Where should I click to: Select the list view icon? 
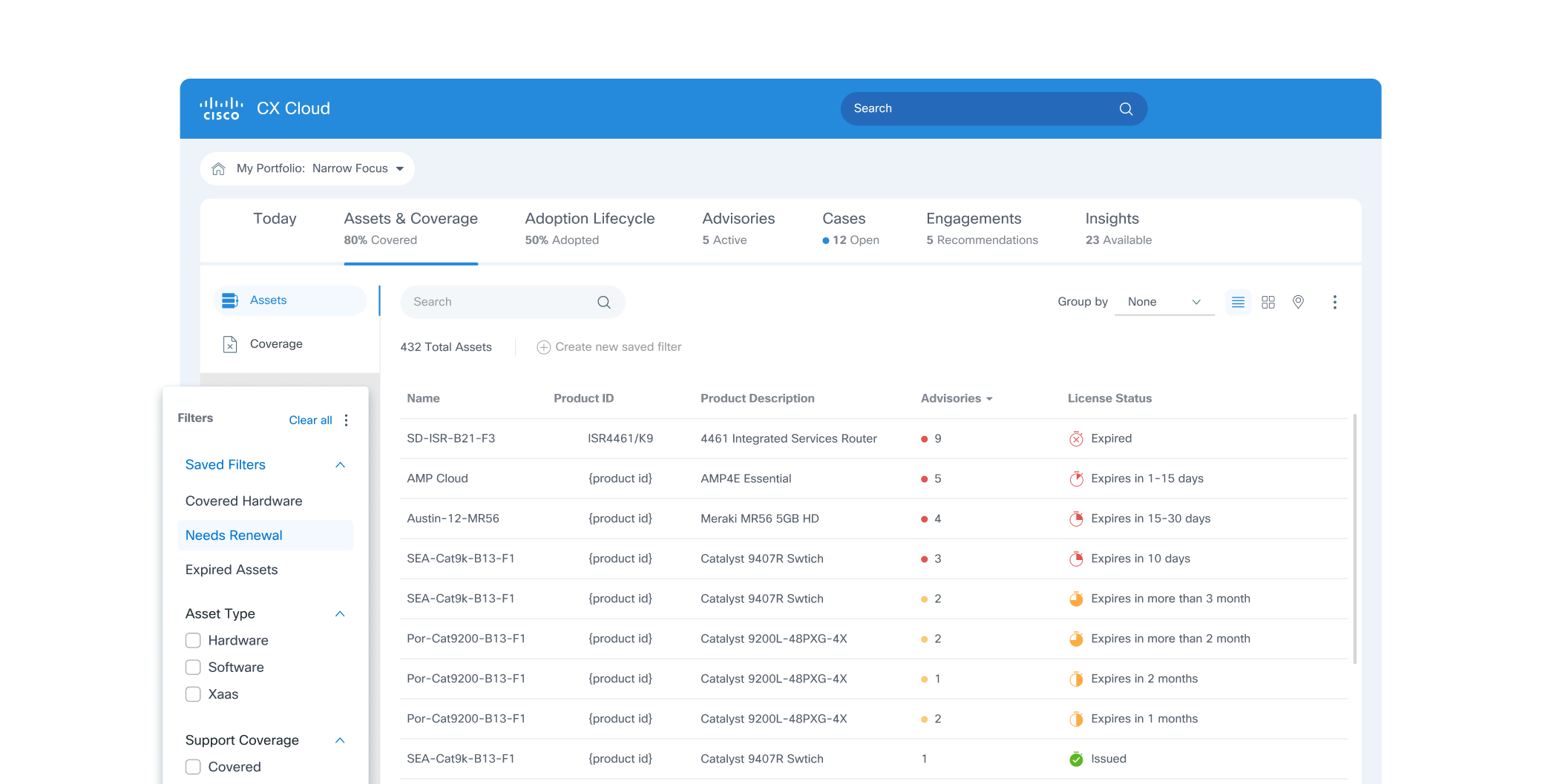1237,302
